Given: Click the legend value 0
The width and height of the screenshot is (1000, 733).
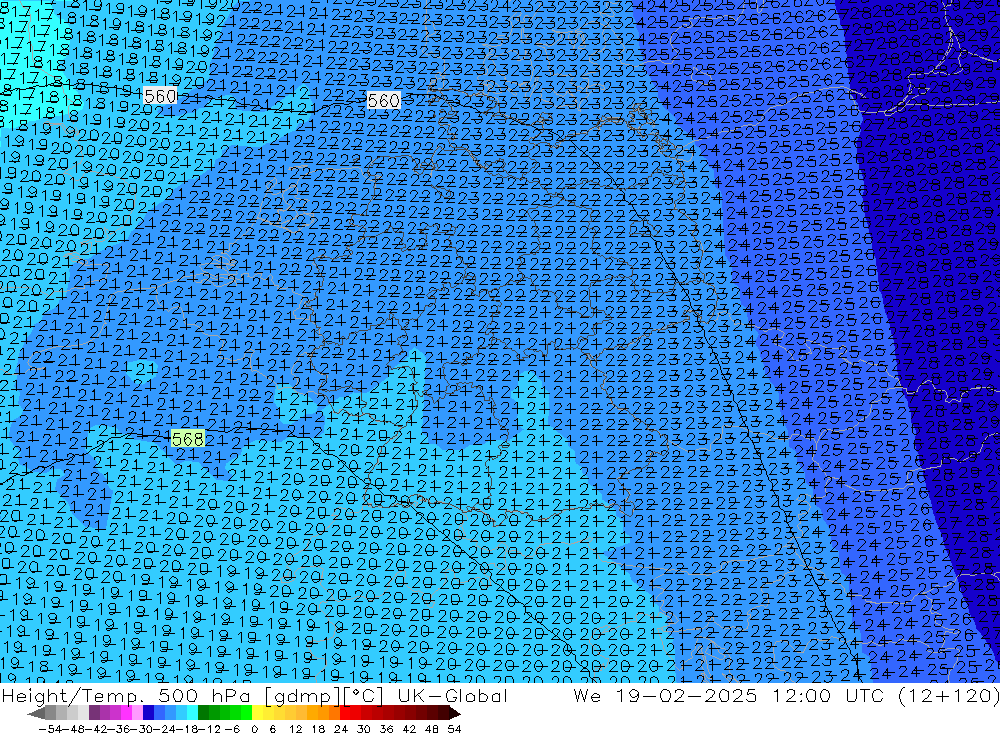Looking at the screenshot, I should [x=254, y=729].
